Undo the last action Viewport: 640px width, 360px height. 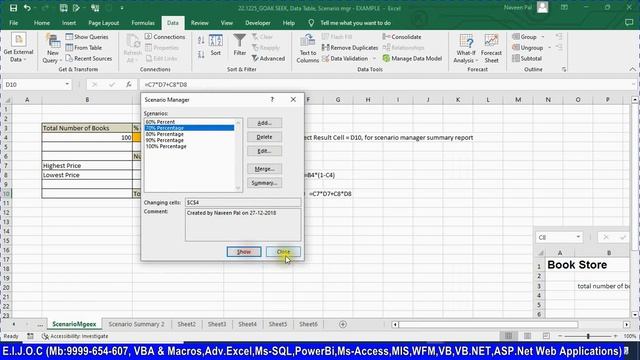(x=27, y=8)
